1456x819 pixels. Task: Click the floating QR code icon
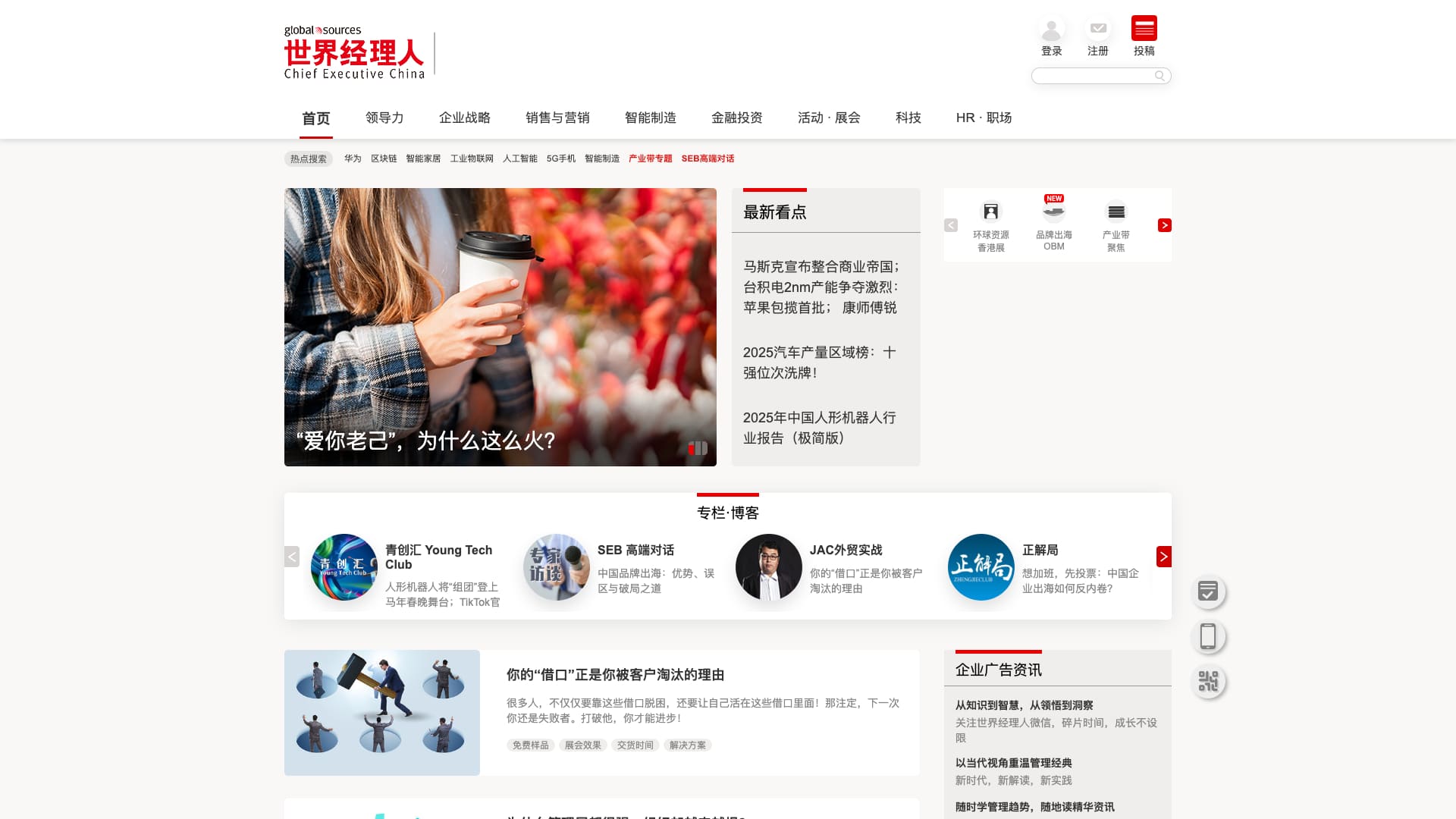[1208, 681]
